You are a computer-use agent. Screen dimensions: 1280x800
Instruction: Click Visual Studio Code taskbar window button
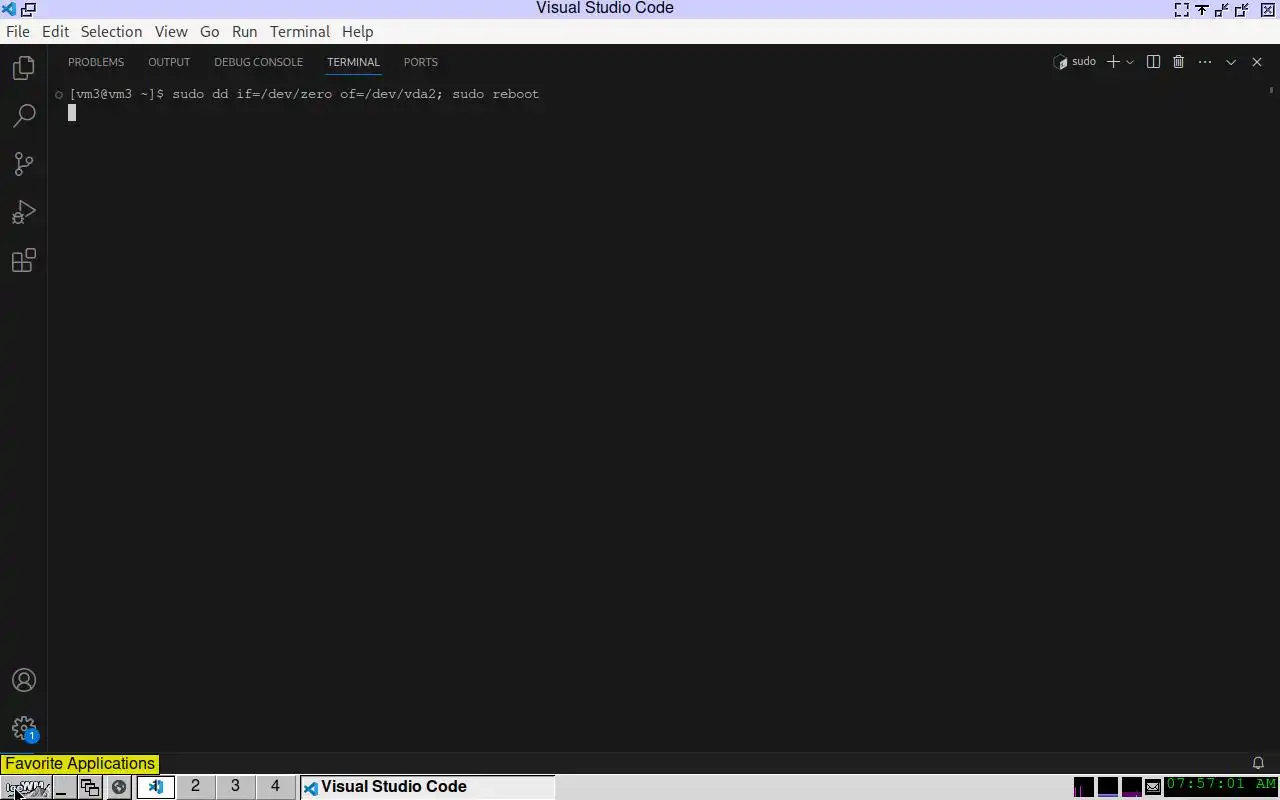click(427, 787)
